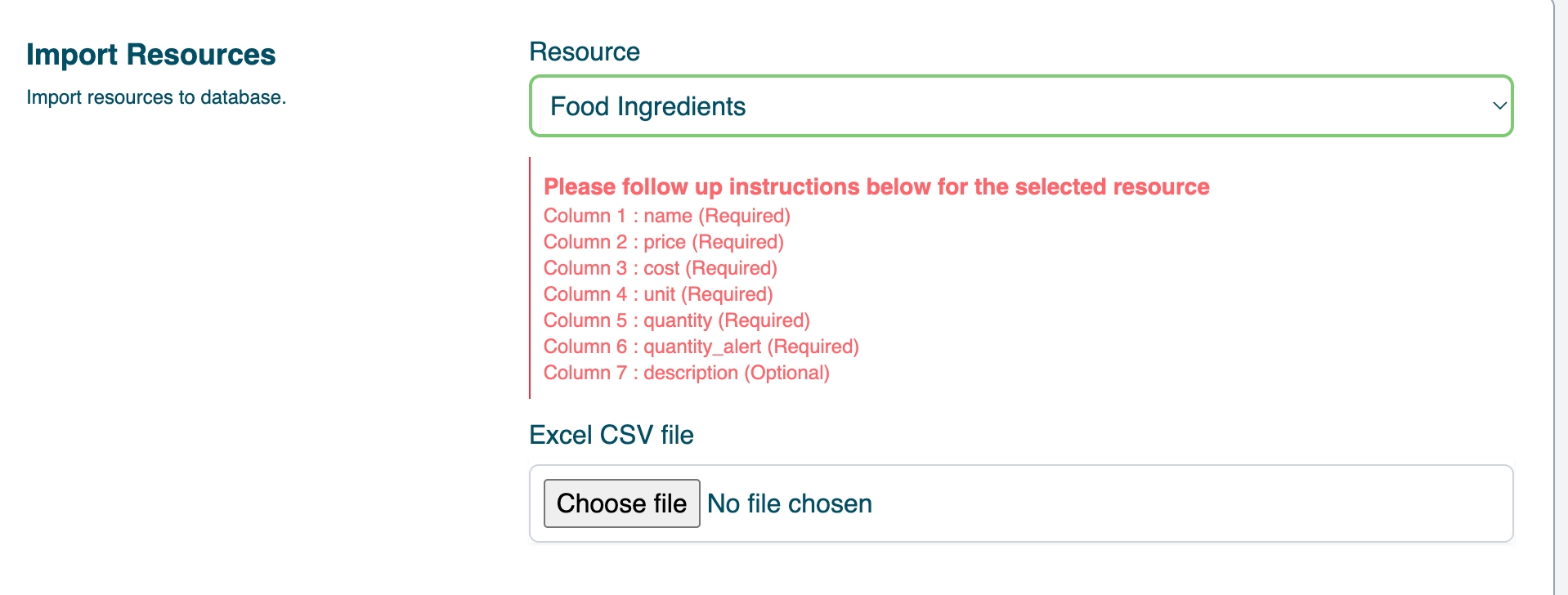Click the Column 3 cost instruction line

[x=661, y=268]
